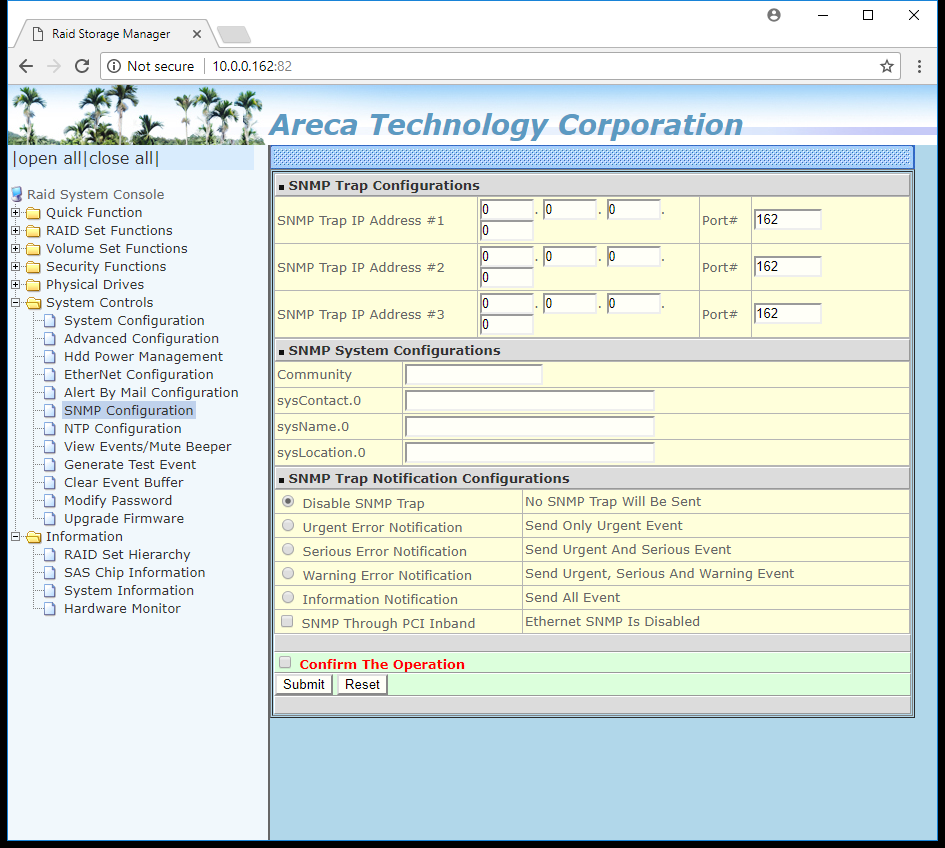The image size is (945, 848).
Task: Click the Raid System Console root icon
Action: (x=17, y=194)
